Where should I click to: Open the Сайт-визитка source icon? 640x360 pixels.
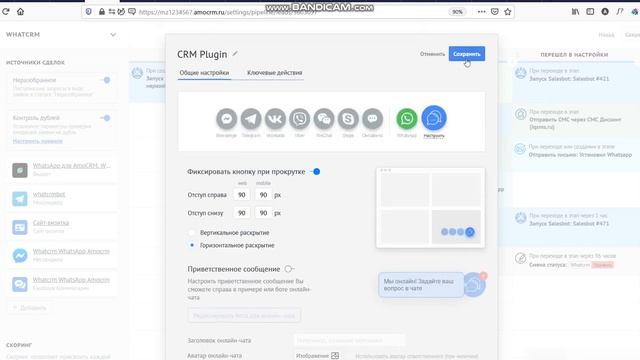click(20, 227)
